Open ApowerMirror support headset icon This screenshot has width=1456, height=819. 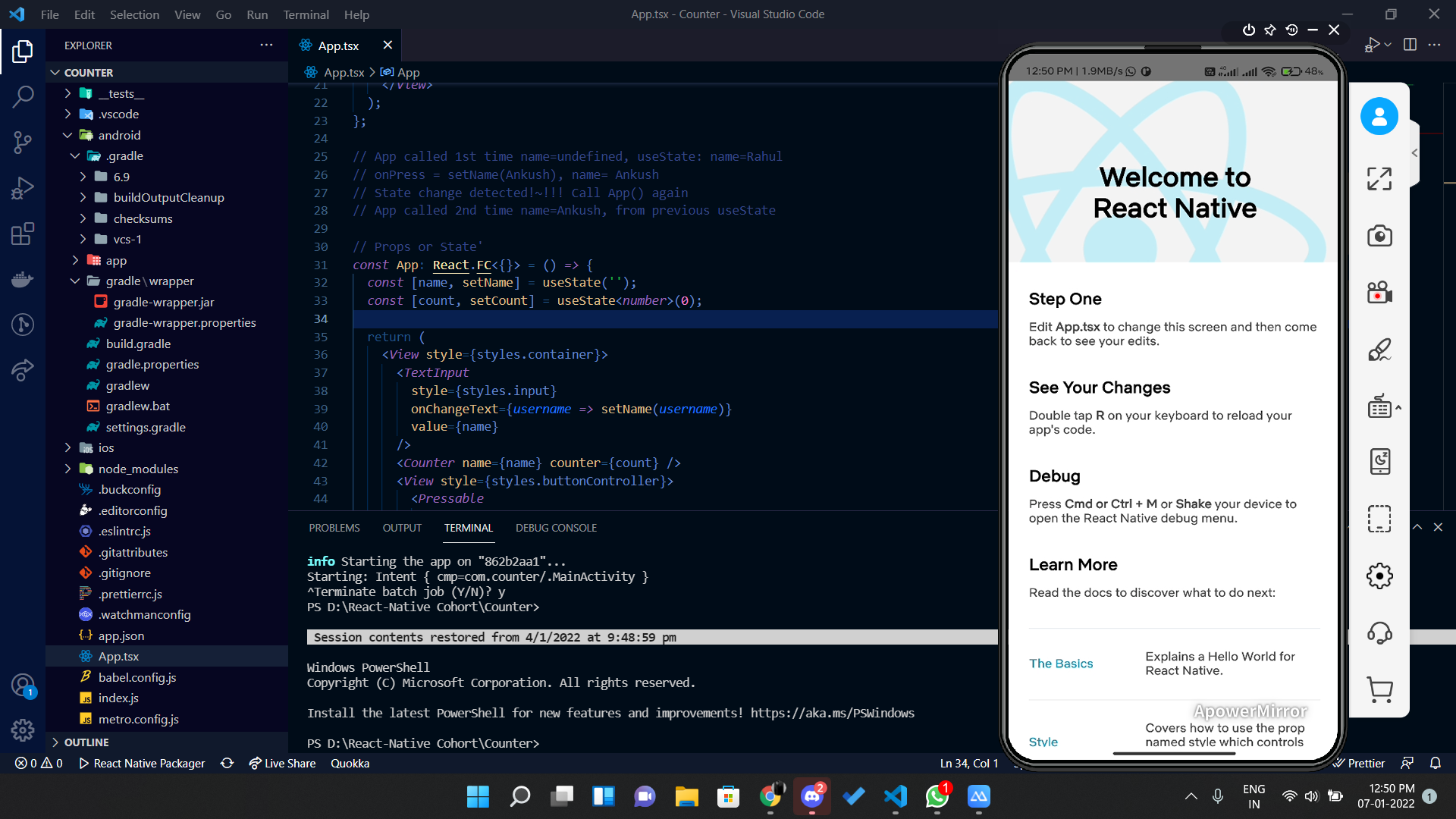1379,632
